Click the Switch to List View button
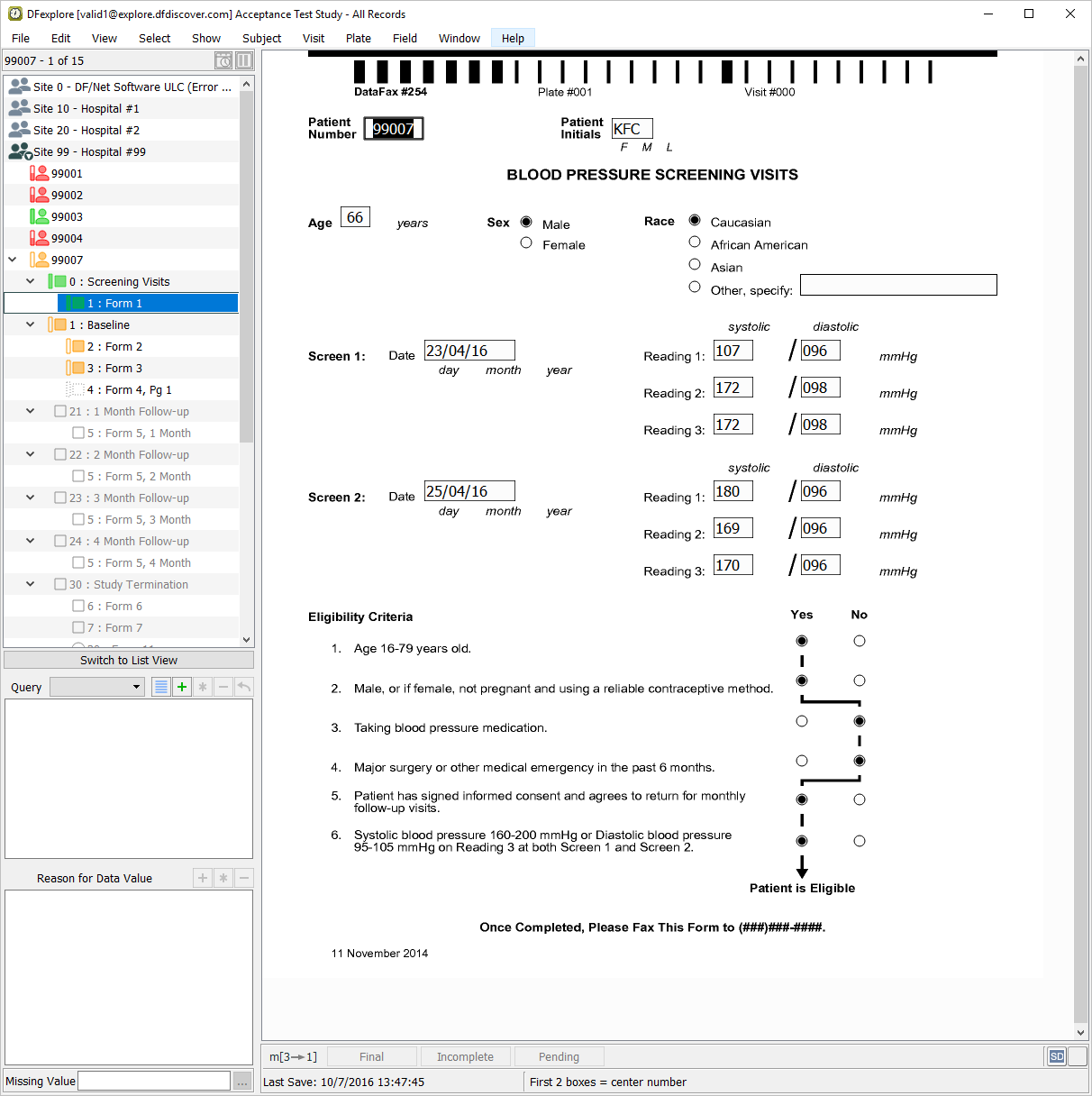The height and width of the screenshot is (1096, 1092). [129, 660]
